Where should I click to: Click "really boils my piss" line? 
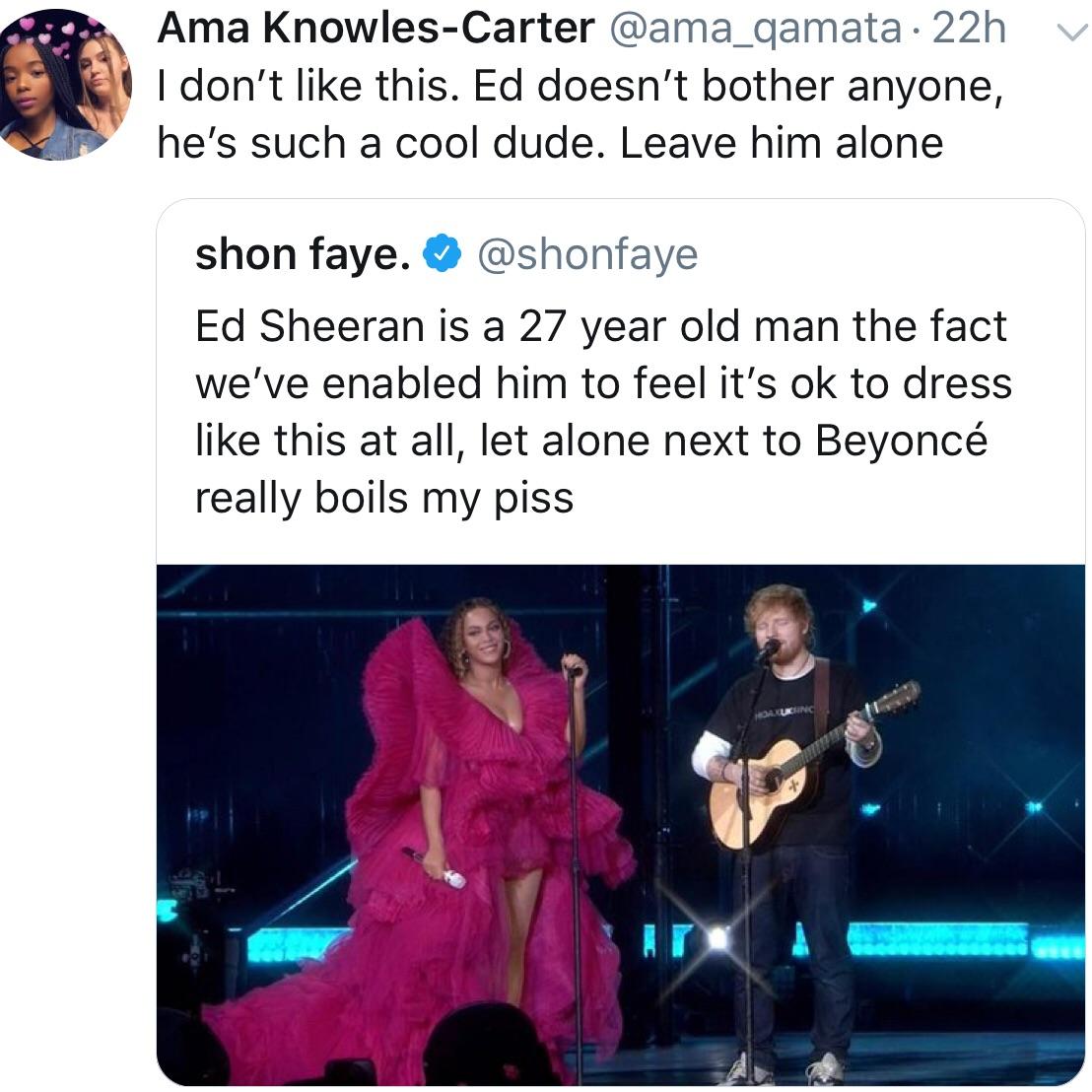[384, 497]
